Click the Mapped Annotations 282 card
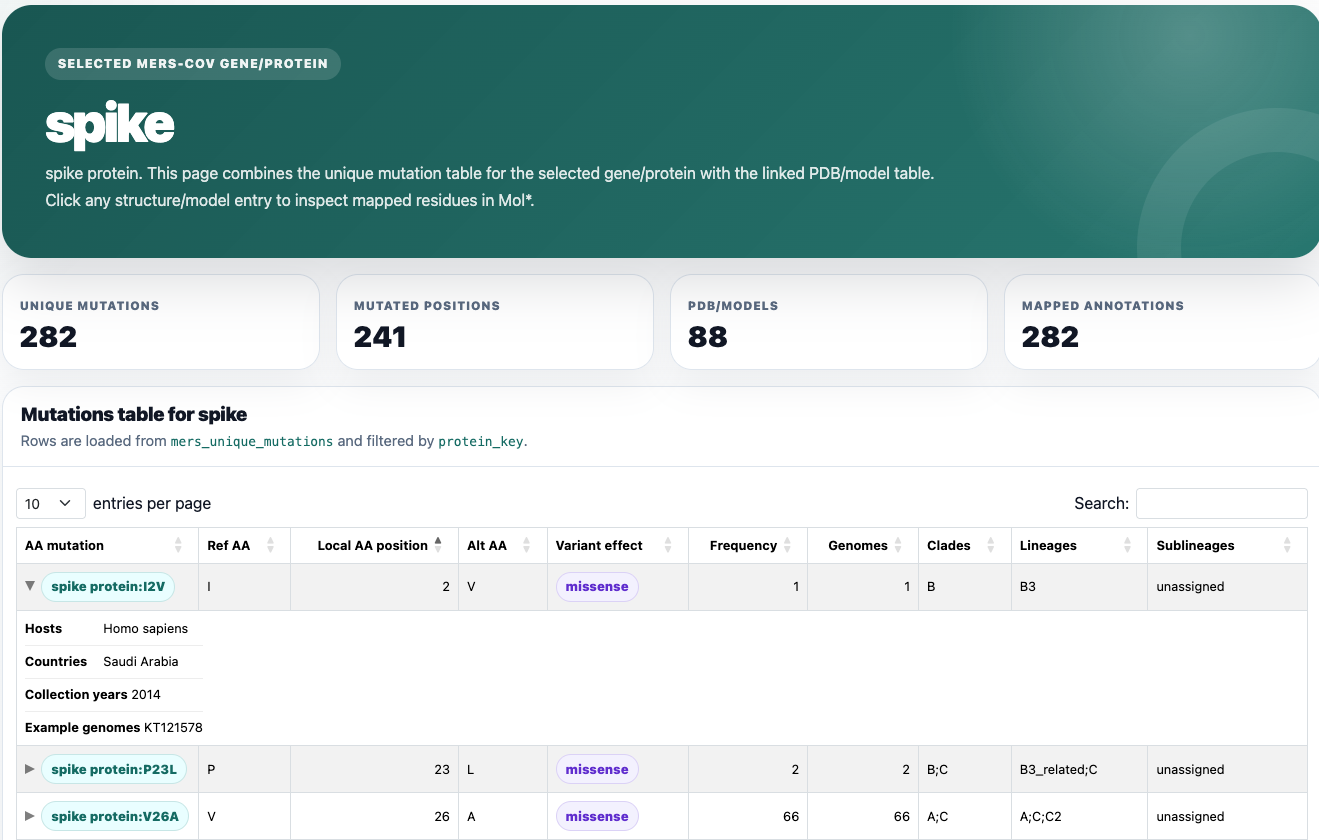This screenshot has width=1319, height=840. [1161, 322]
